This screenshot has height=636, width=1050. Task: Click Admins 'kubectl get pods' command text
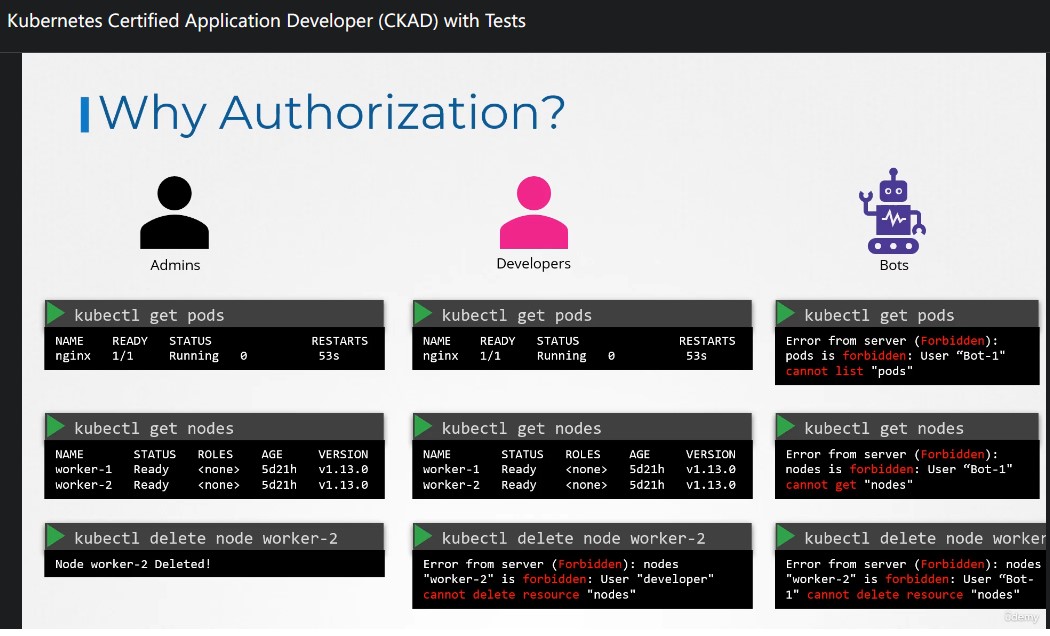click(149, 315)
